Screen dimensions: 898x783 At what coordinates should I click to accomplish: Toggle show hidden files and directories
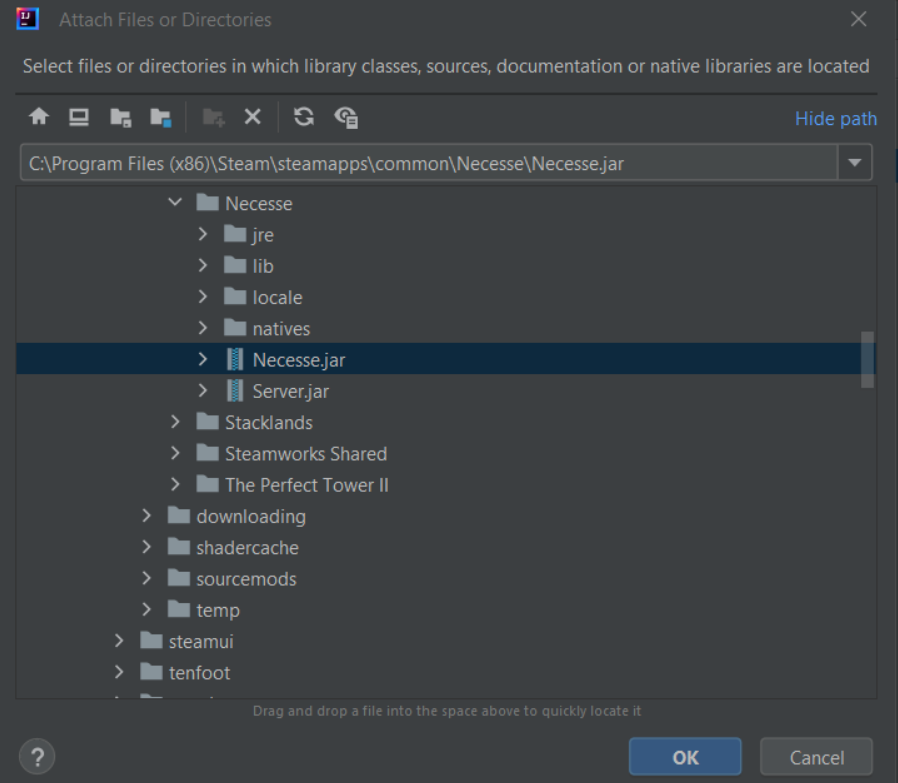tap(346, 117)
